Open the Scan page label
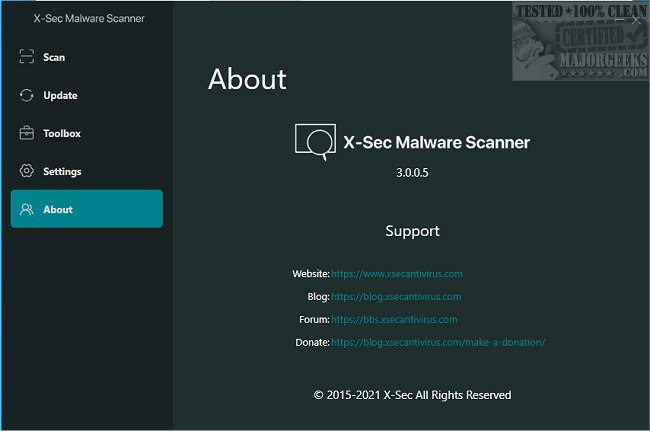This screenshot has width=650, height=431. (54, 57)
